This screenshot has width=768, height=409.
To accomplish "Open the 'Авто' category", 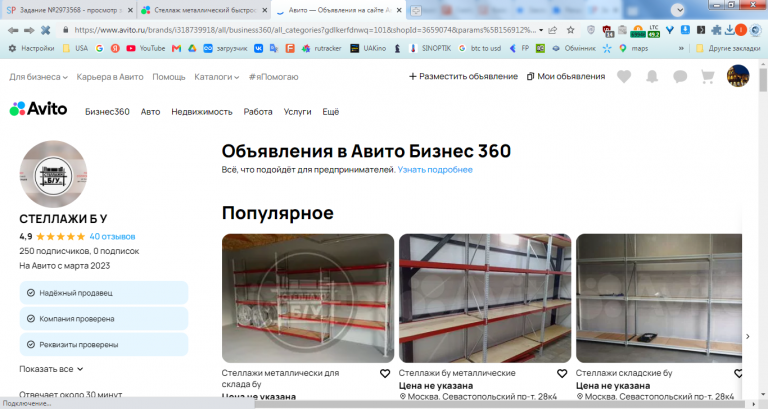I will point(150,112).
